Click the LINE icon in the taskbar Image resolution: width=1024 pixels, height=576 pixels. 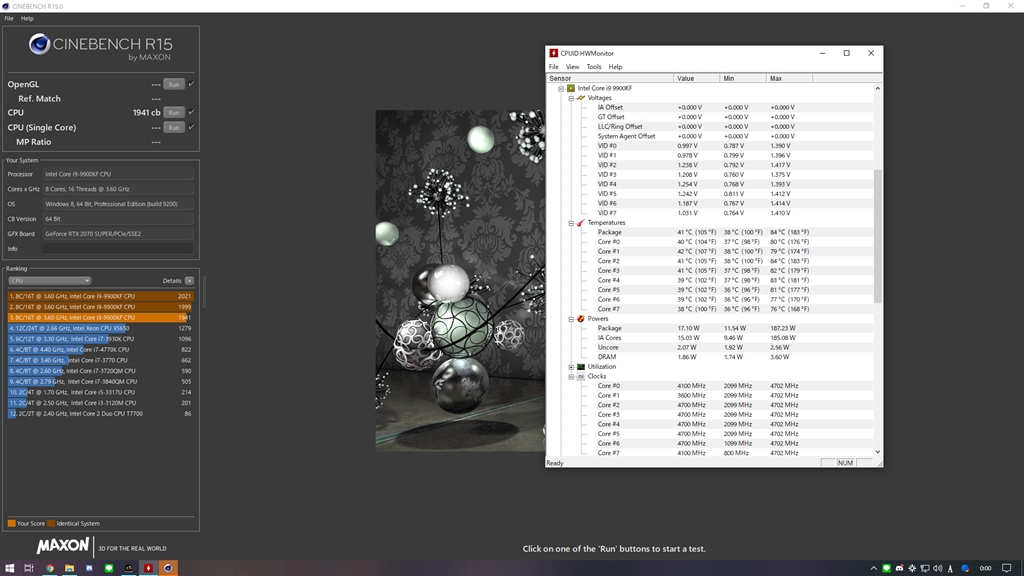coord(109,568)
